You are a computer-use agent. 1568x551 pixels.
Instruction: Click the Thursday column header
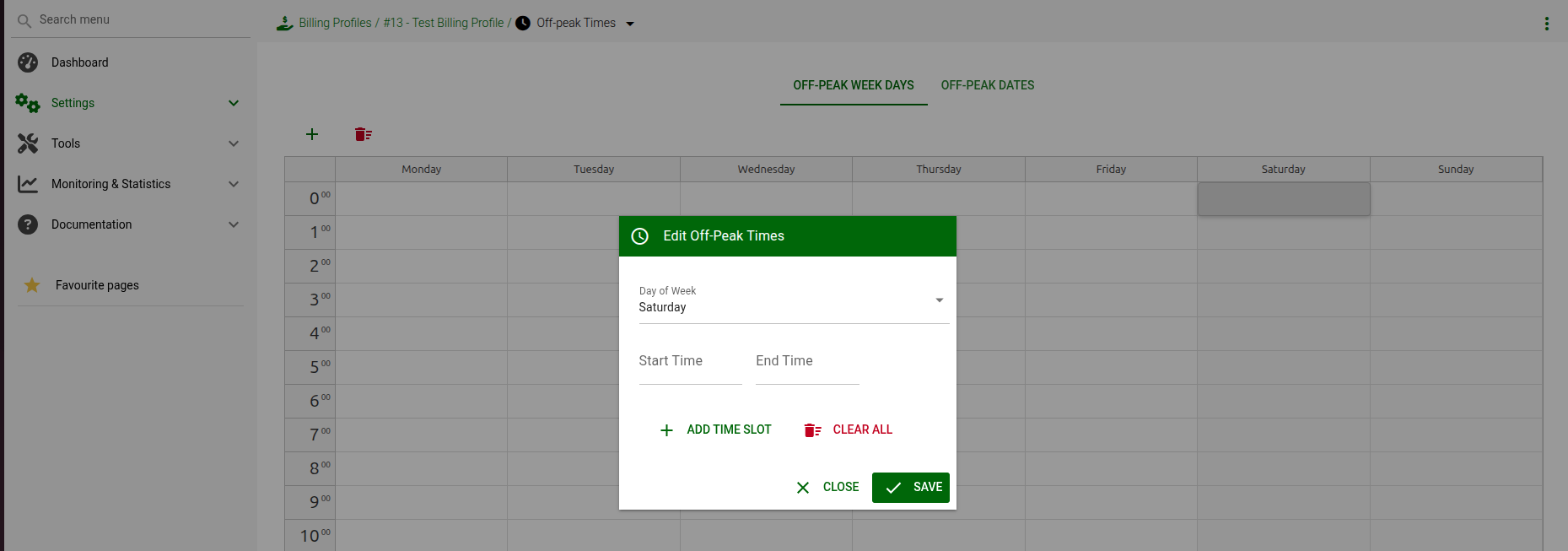pos(939,170)
